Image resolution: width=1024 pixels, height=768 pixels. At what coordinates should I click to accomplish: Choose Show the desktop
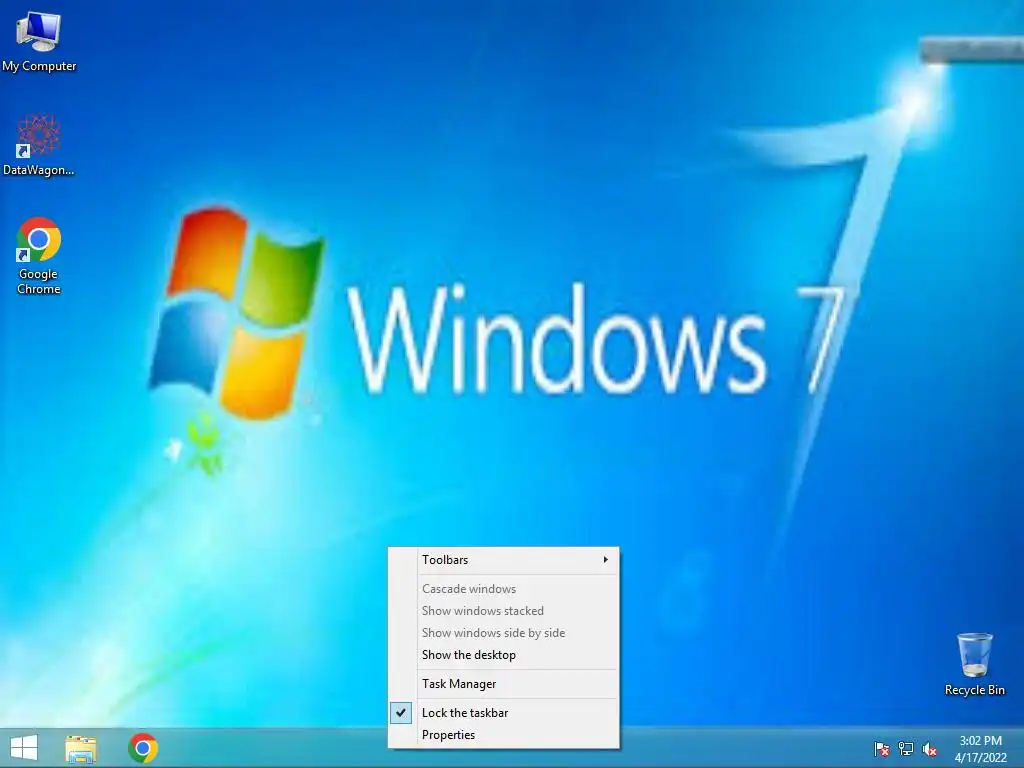tap(504, 655)
